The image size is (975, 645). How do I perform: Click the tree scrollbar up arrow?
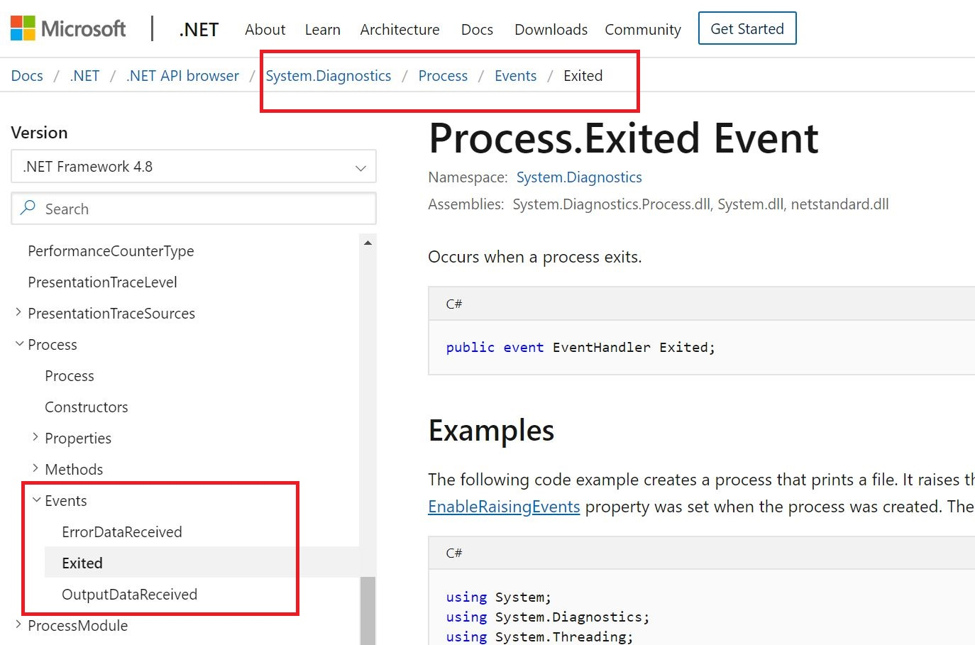pyautogui.click(x=368, y=243)
